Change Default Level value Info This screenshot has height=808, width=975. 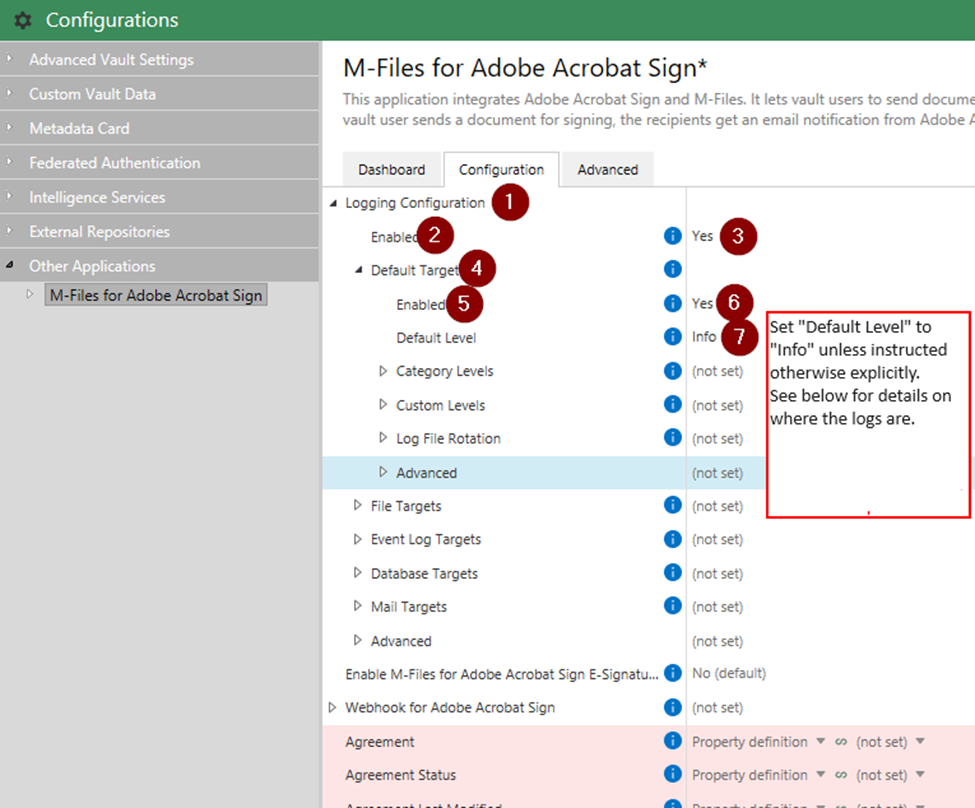tap(704, 337)
